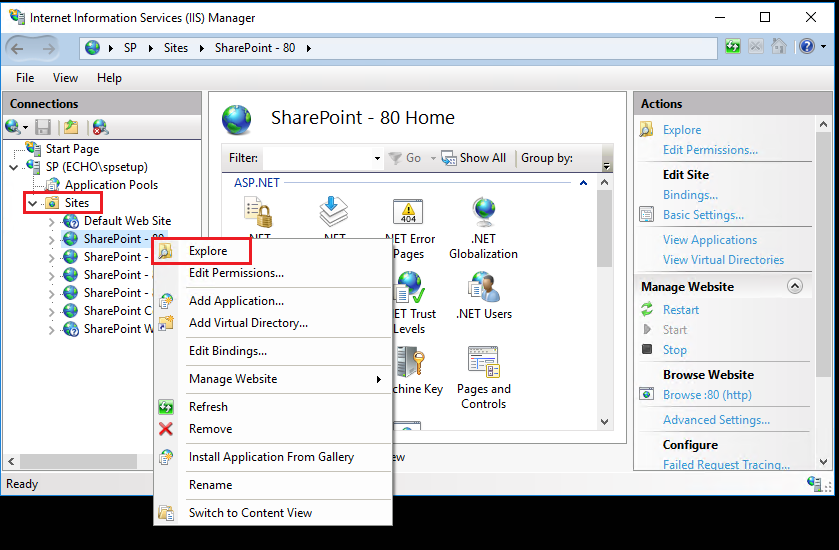Image resolution: width=839 pixels, height=550 pixels.
Task: Collapse the Sites tree node
Action: pos(33,203)
